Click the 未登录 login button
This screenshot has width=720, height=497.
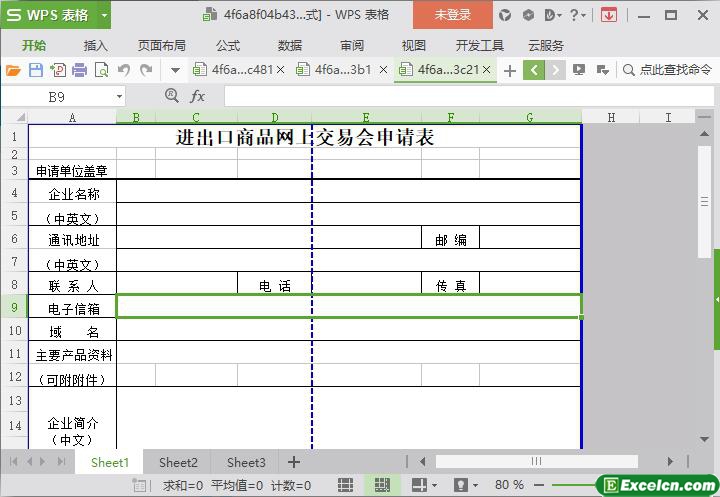point(452,15)
